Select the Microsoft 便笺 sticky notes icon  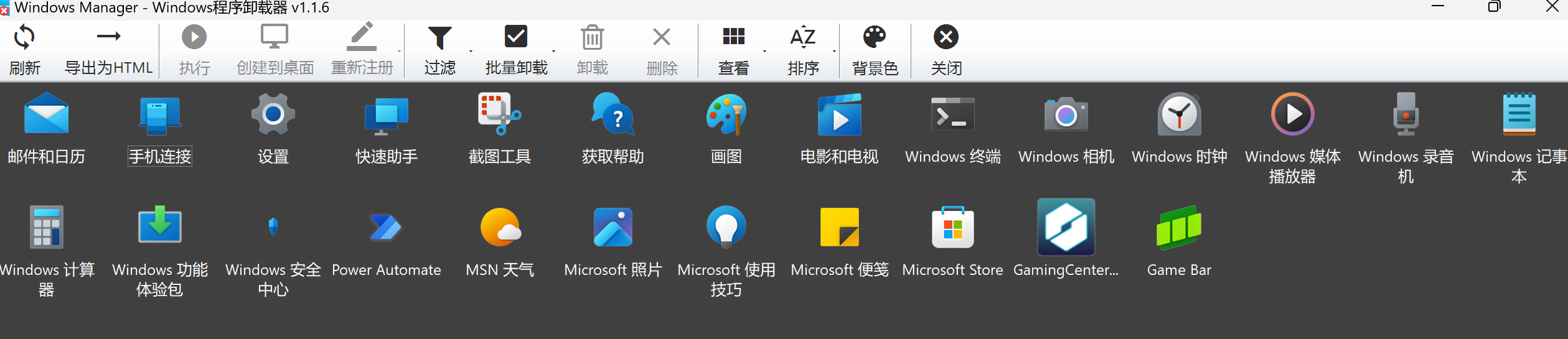click(840, 227)
